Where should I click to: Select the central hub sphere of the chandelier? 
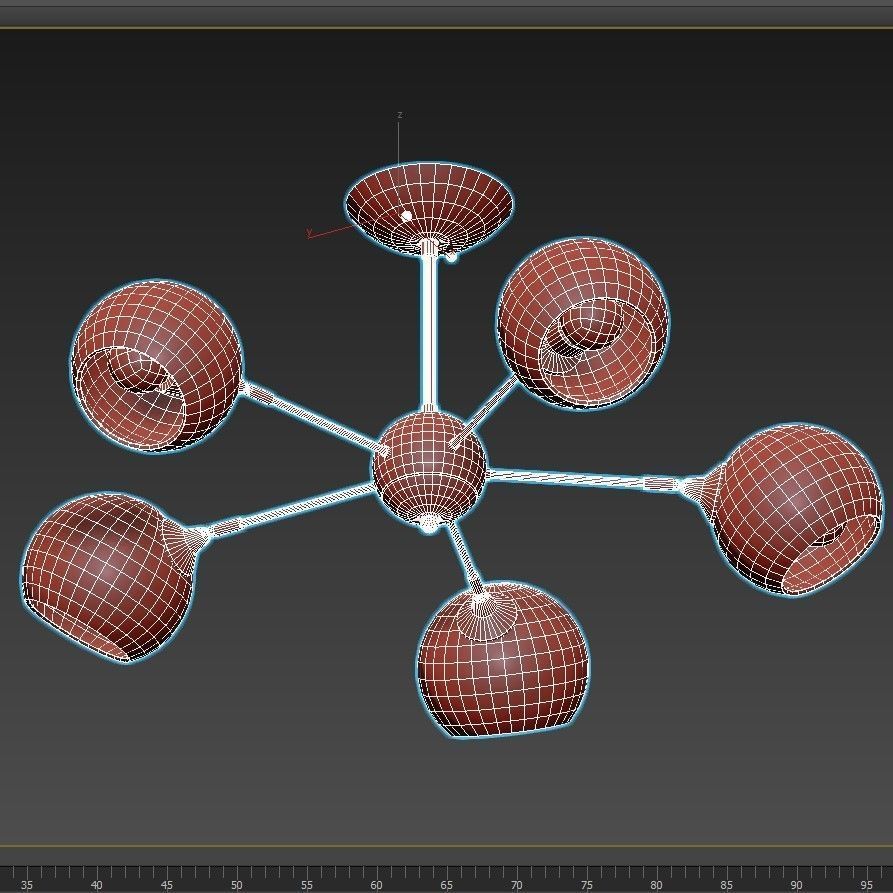click(429, 467)
